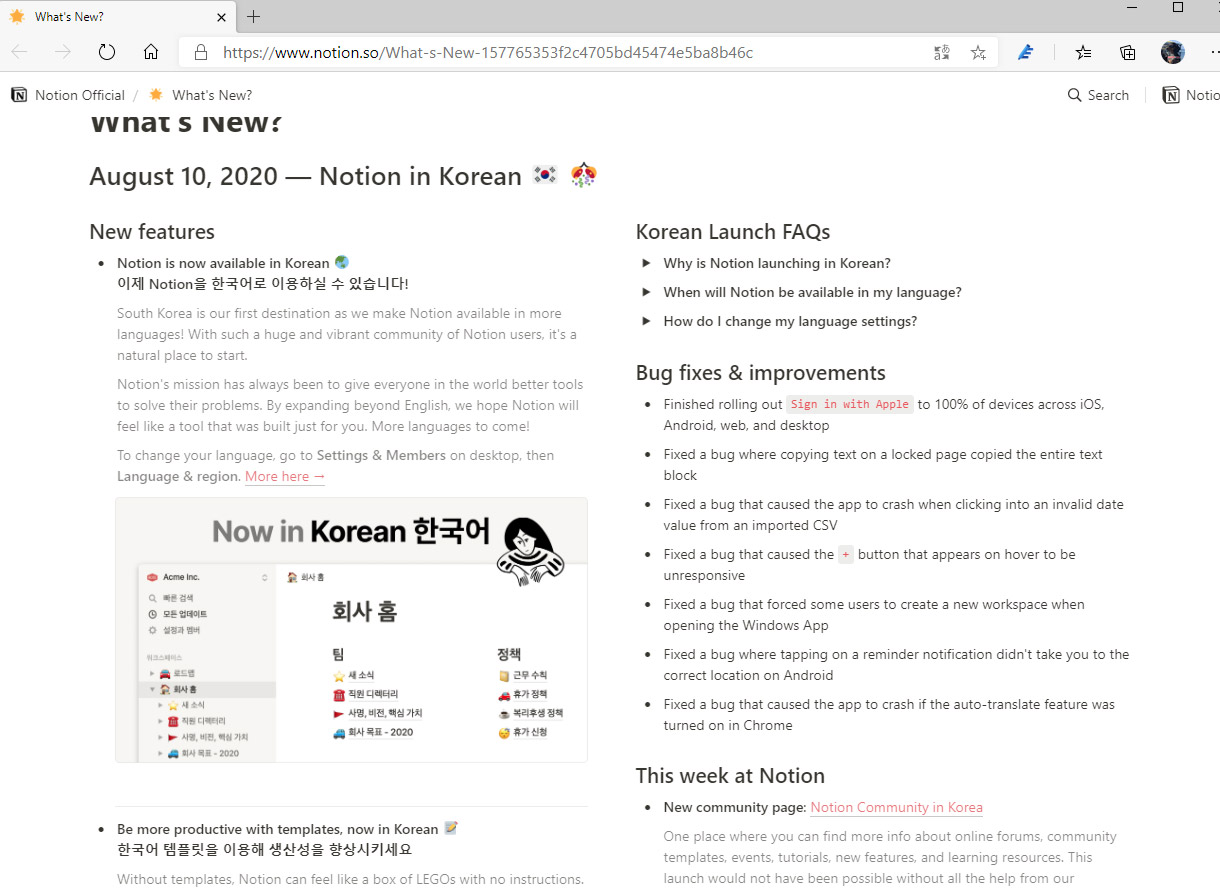This screenshot has width=1220, height=888.
Task: Reload the page with Refresh icon
Action: coord(107,52)
